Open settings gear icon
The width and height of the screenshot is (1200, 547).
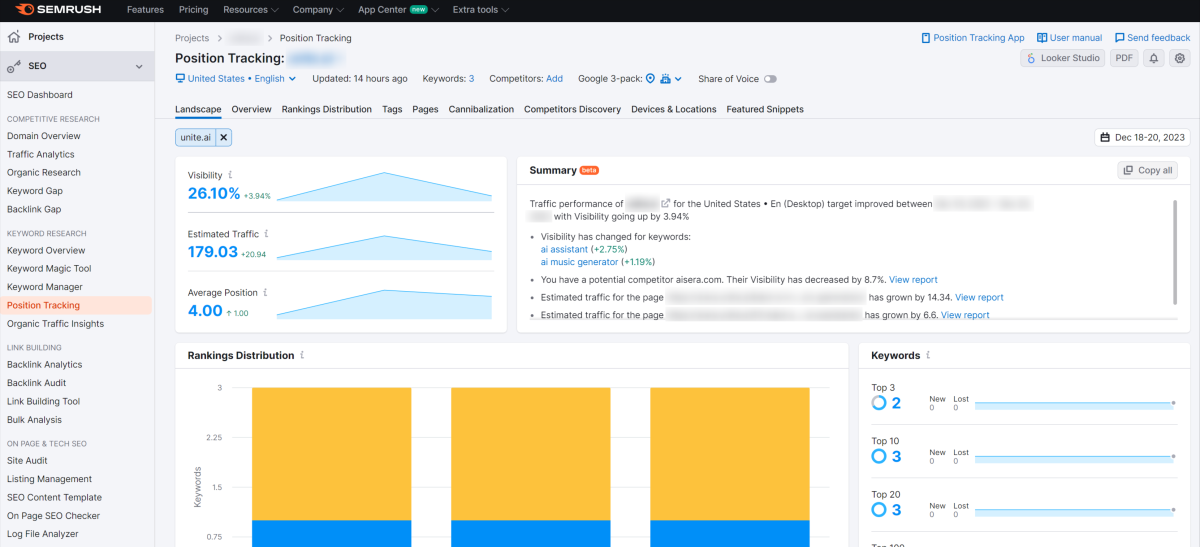point(1179,58)
